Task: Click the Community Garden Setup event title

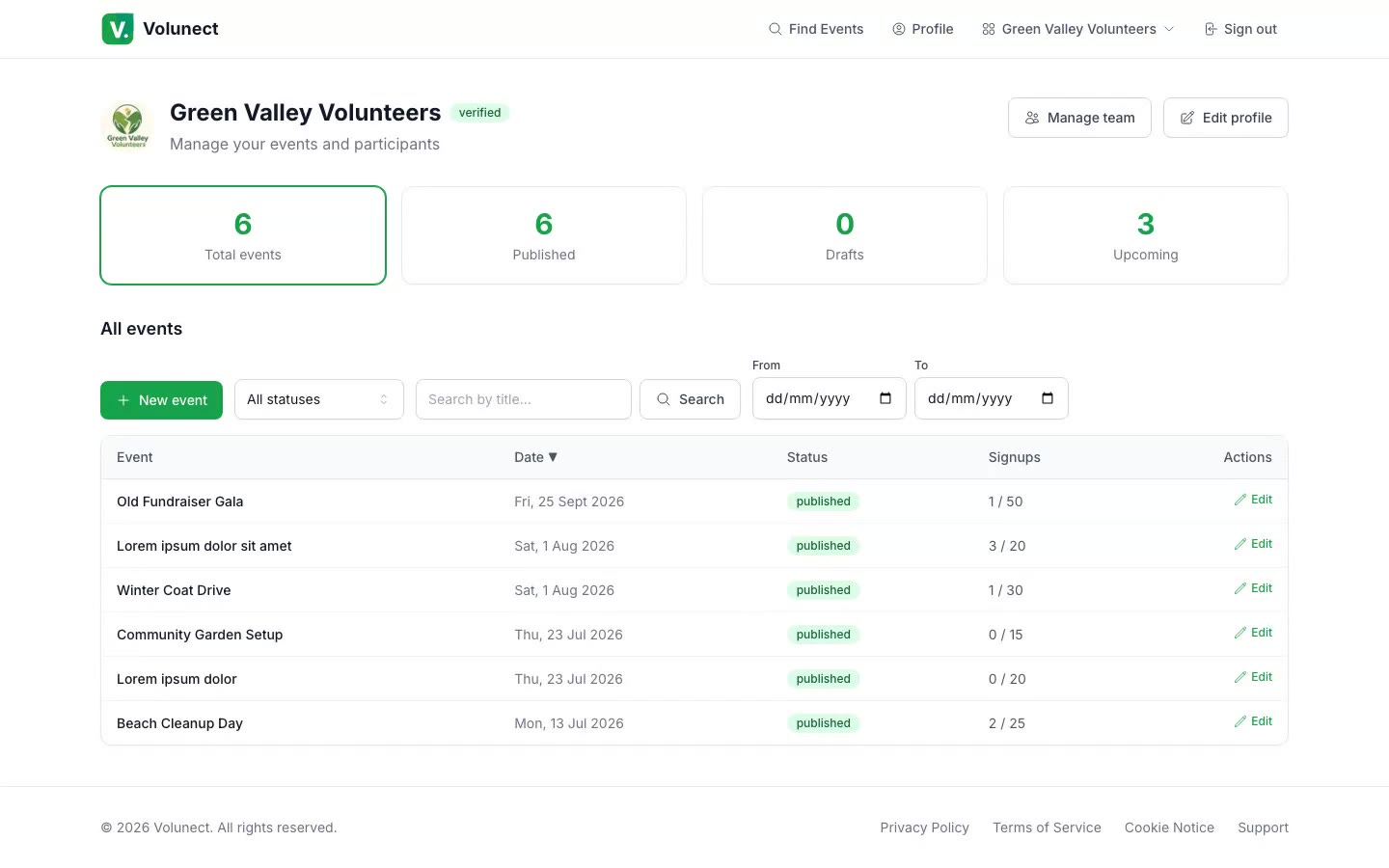Action: point(200,635)
